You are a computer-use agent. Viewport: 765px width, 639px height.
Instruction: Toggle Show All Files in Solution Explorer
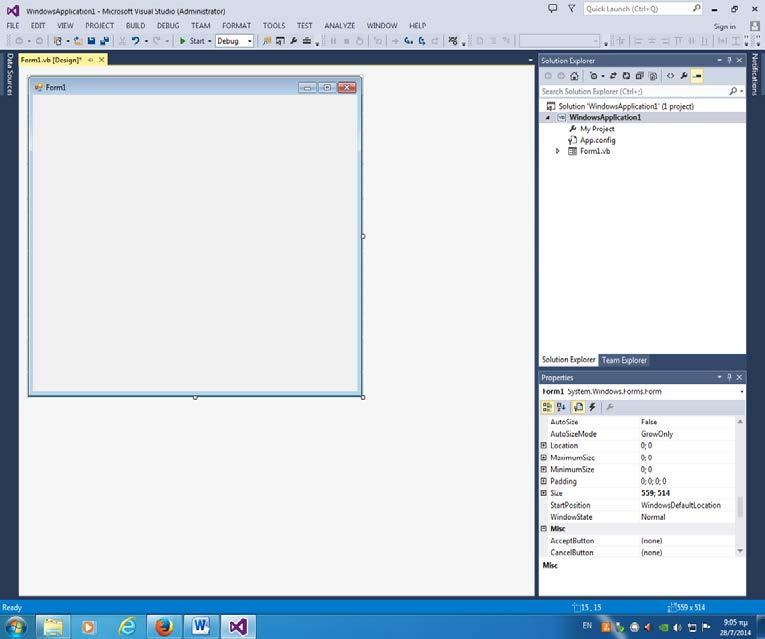(653, 76)
